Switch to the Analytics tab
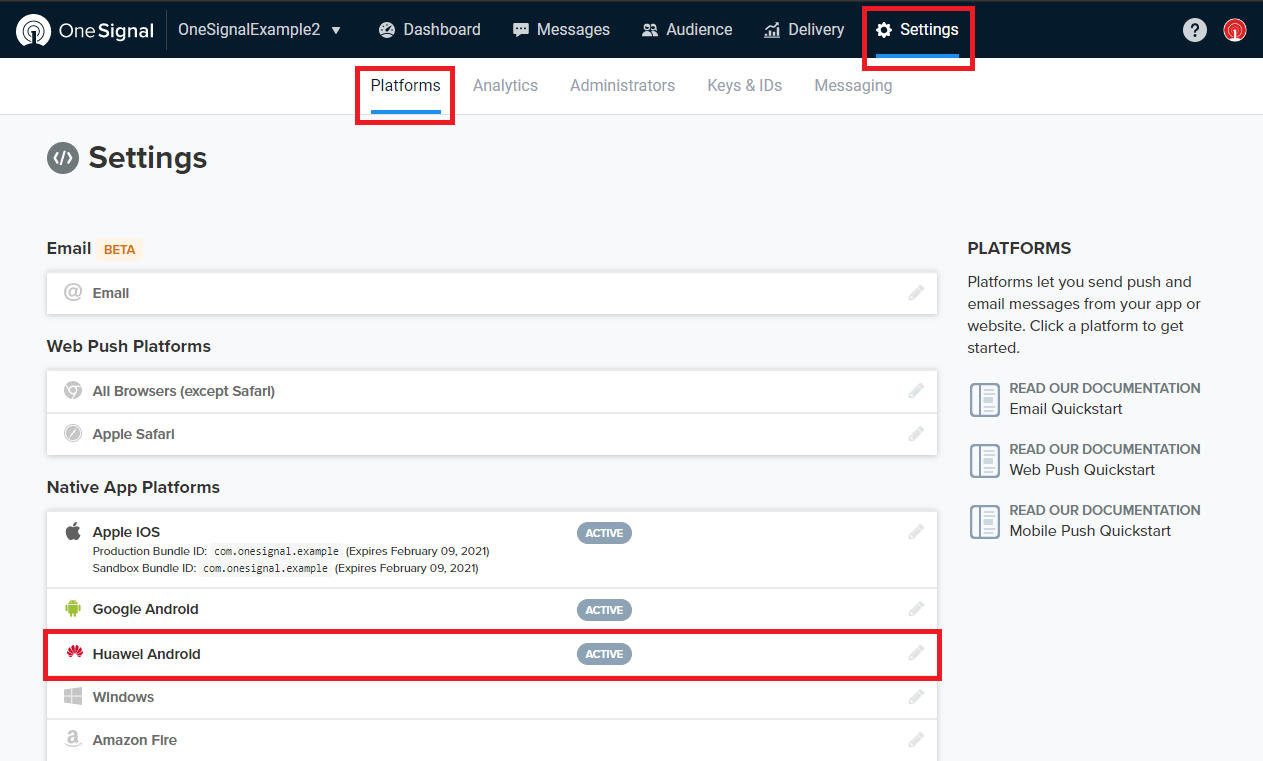 coord(505,86)
